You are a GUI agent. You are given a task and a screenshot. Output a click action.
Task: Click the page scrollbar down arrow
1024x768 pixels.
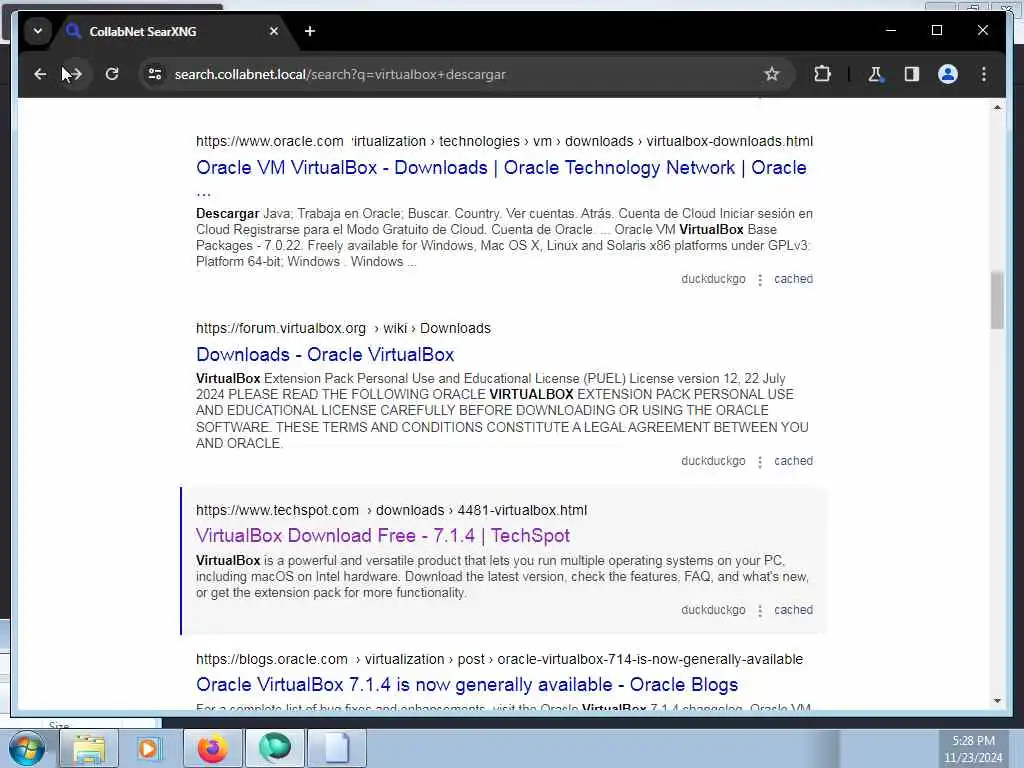pos(997,701)
